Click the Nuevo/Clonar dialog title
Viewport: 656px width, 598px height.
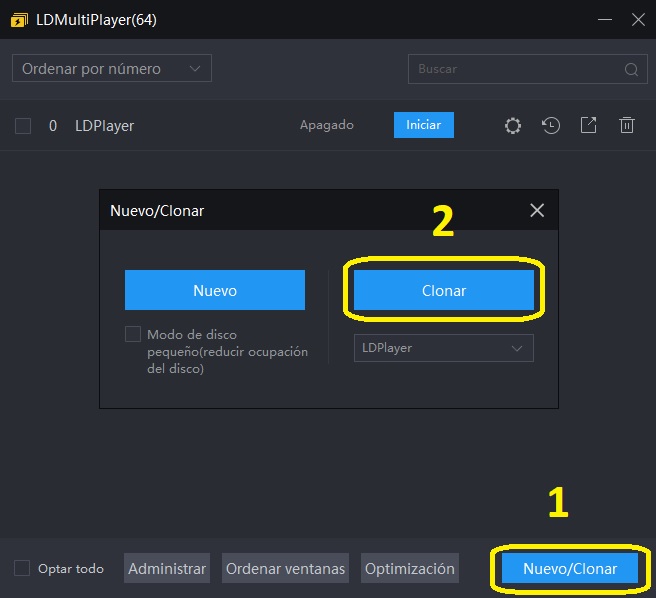click(157, 211)
